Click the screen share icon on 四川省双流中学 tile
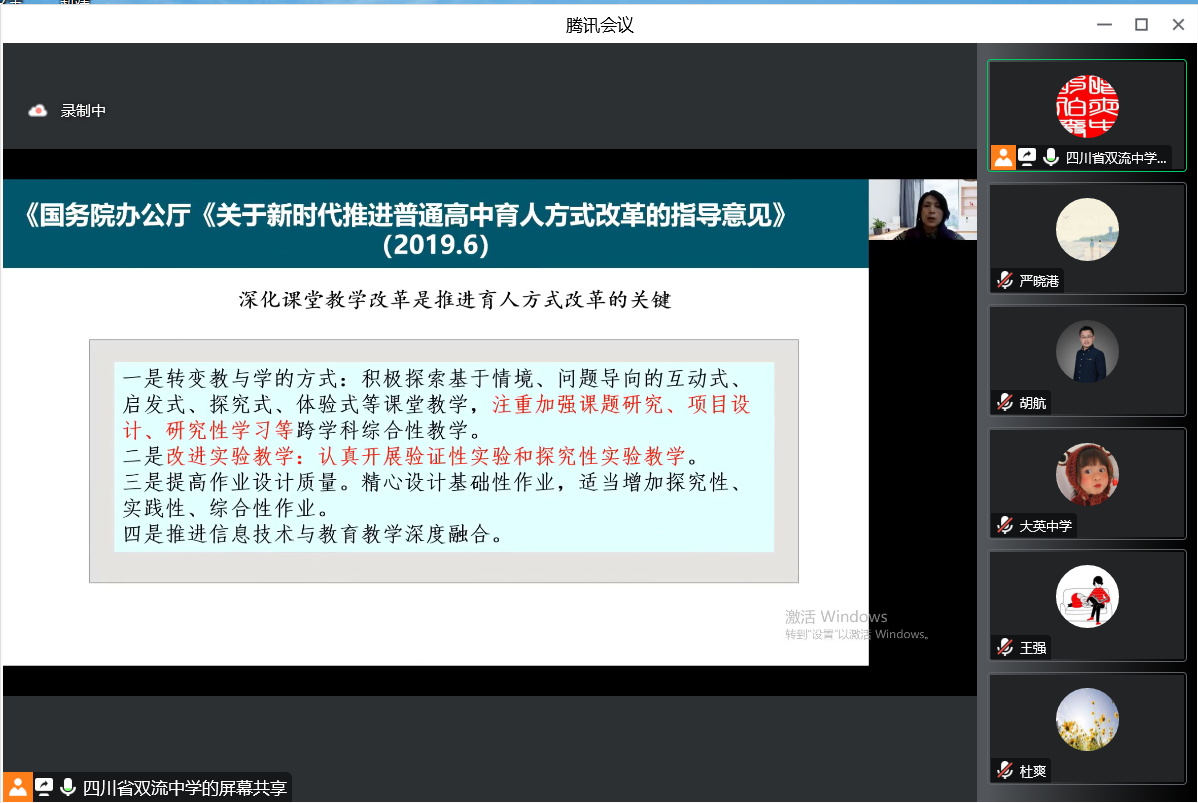The height and width of the screenshot is (803, 1198). pyautogui.click(x=1027, y=157)
